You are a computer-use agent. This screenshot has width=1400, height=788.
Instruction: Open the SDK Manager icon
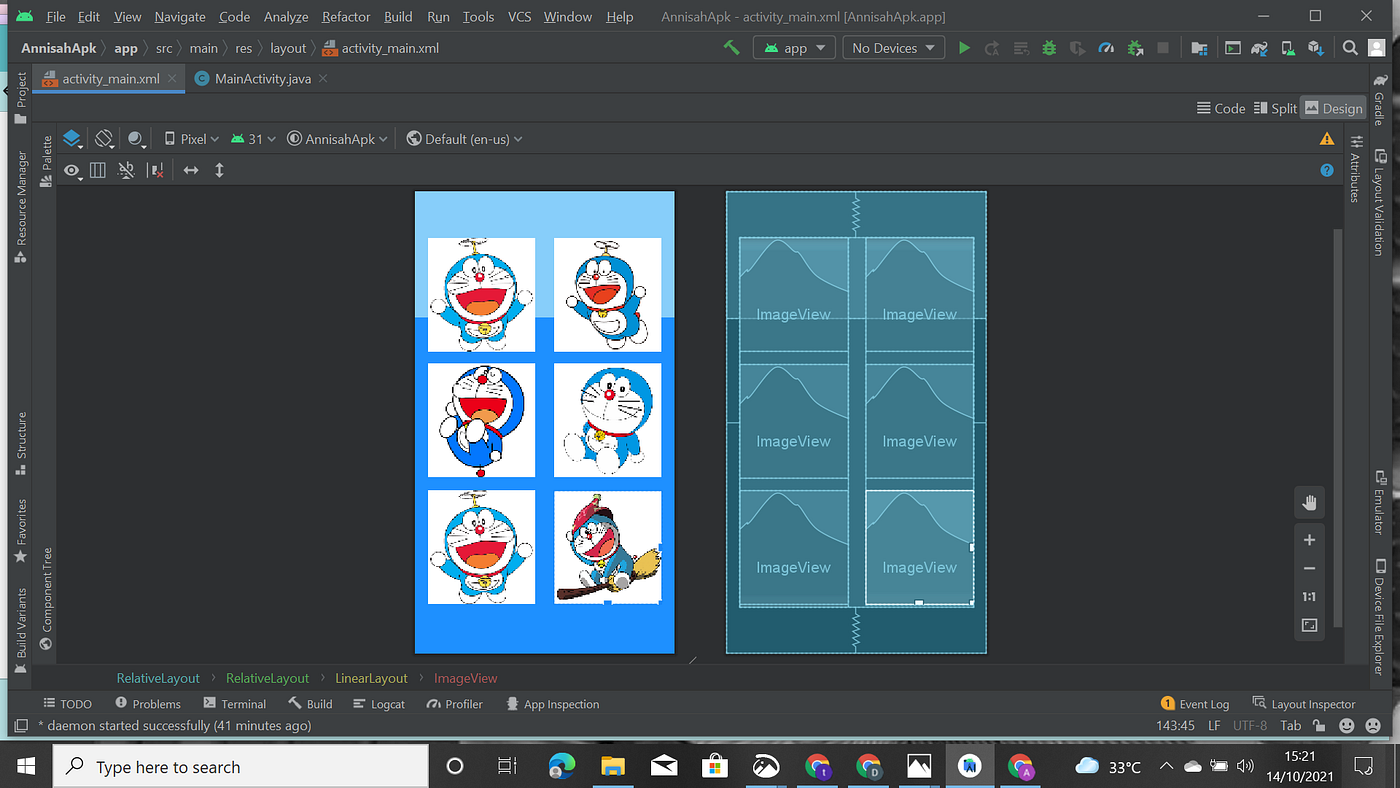tap(1316, 47)
